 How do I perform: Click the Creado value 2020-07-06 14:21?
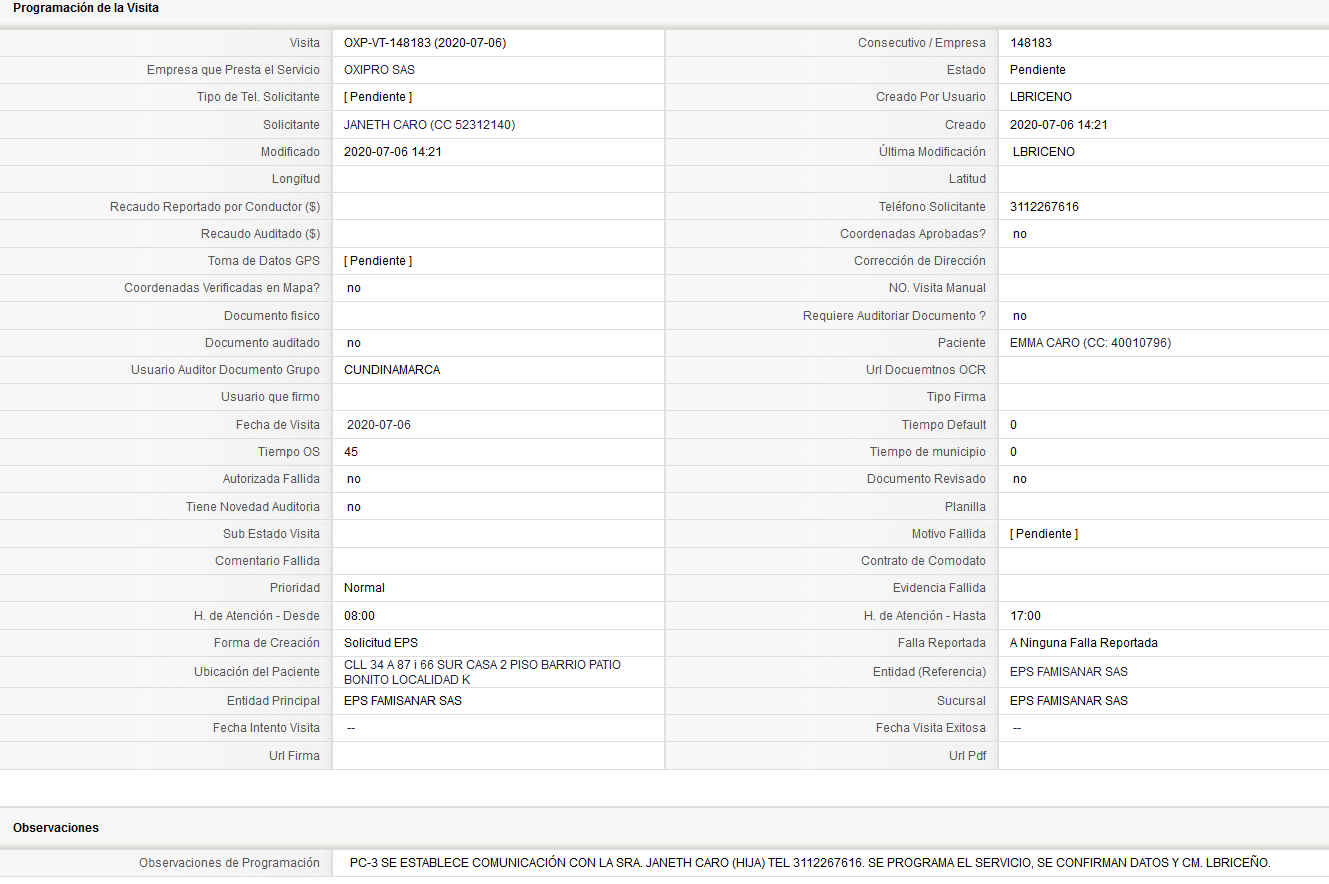pos(1059,125)
